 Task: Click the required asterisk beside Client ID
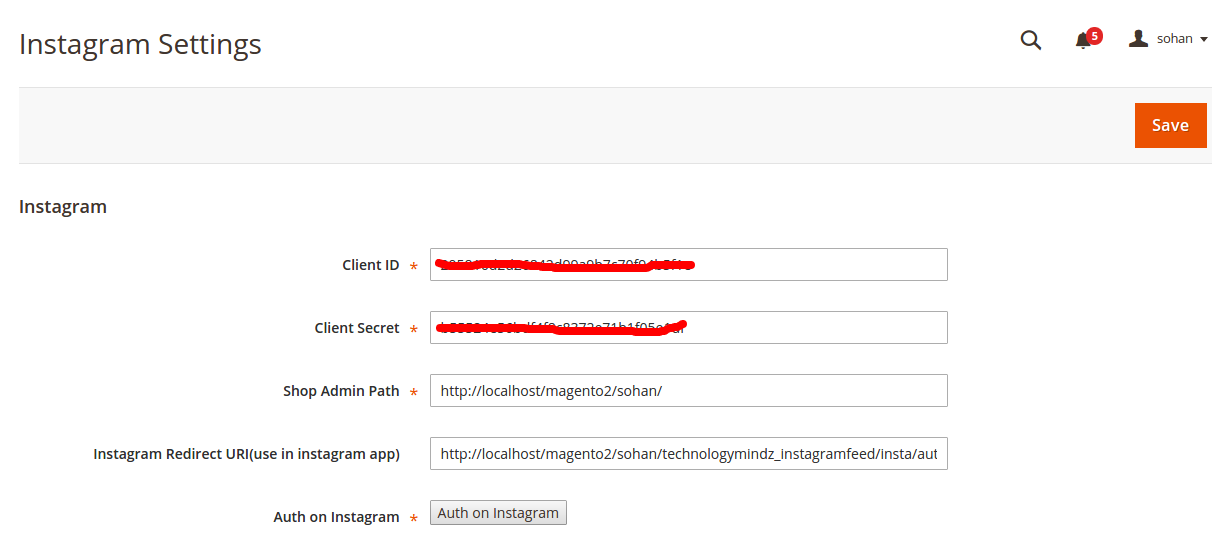[414, 266]
